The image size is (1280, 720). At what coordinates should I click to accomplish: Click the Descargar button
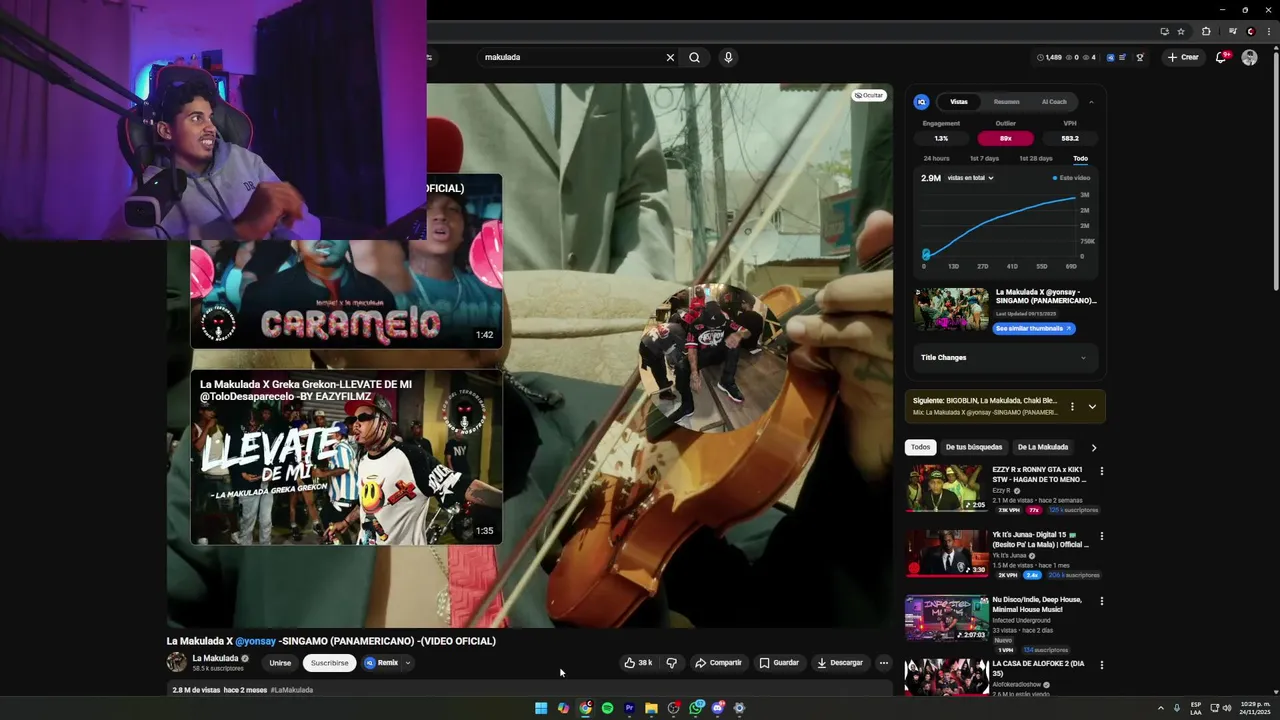(839, 663)
